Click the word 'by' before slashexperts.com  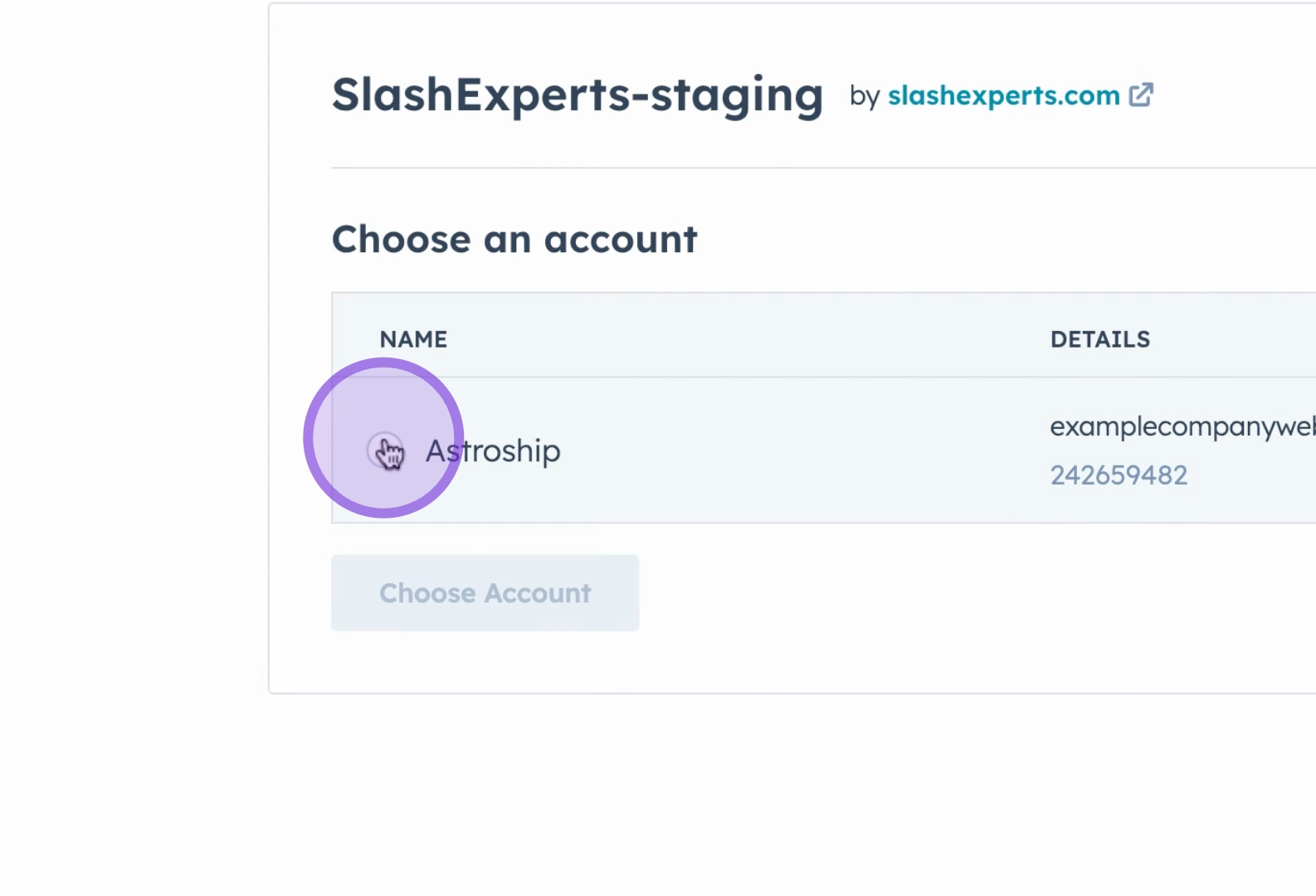pyautogui.click(x=864, y=97)
